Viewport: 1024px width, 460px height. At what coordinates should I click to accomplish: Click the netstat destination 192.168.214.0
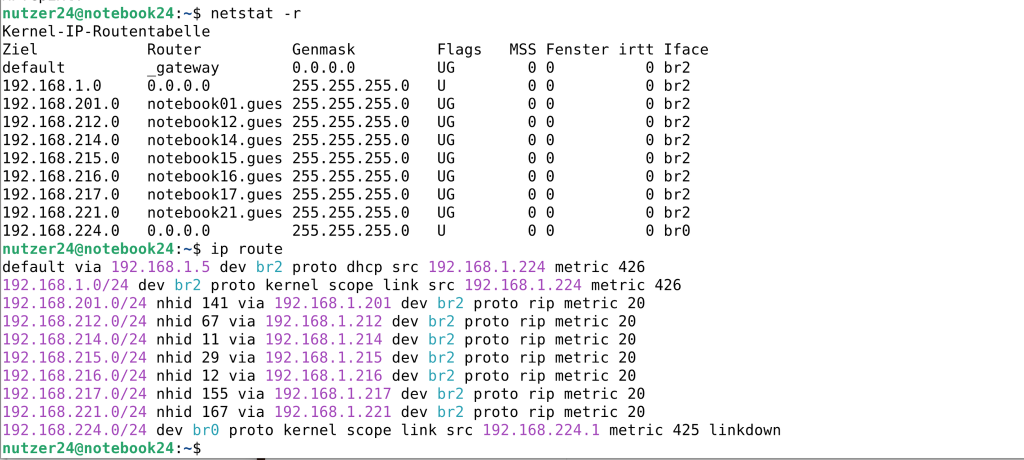point(61,140)
